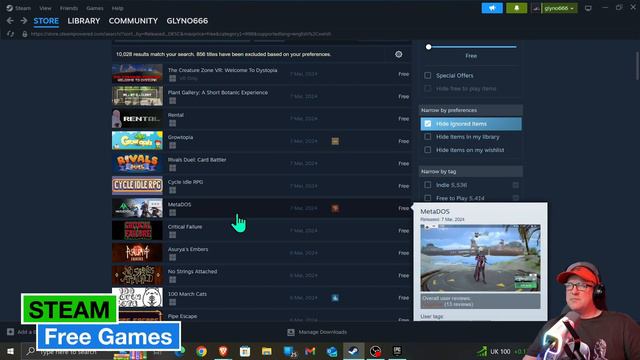640x360 pixels.
Task: Tick the Free to Play tag checkbox
Action: (x=427, y=198)
